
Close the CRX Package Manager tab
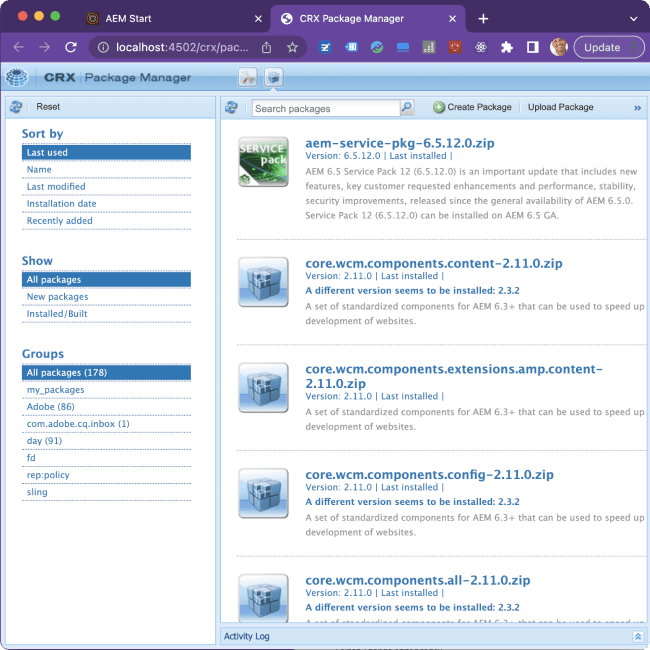(x=453, y=19)
